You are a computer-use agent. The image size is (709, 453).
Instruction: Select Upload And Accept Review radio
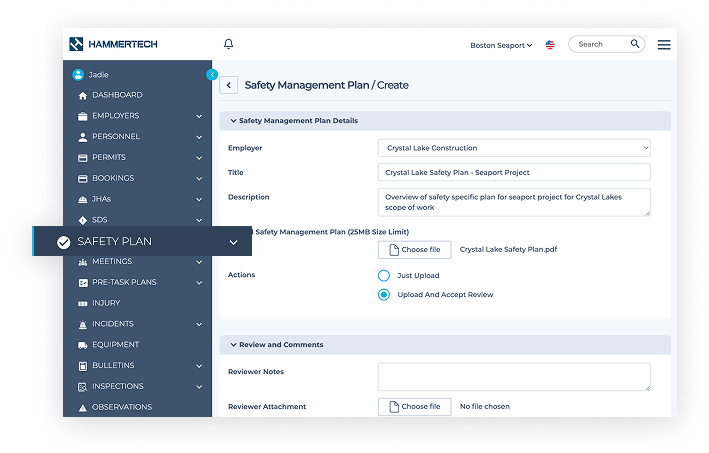click(x=383, y=295)
